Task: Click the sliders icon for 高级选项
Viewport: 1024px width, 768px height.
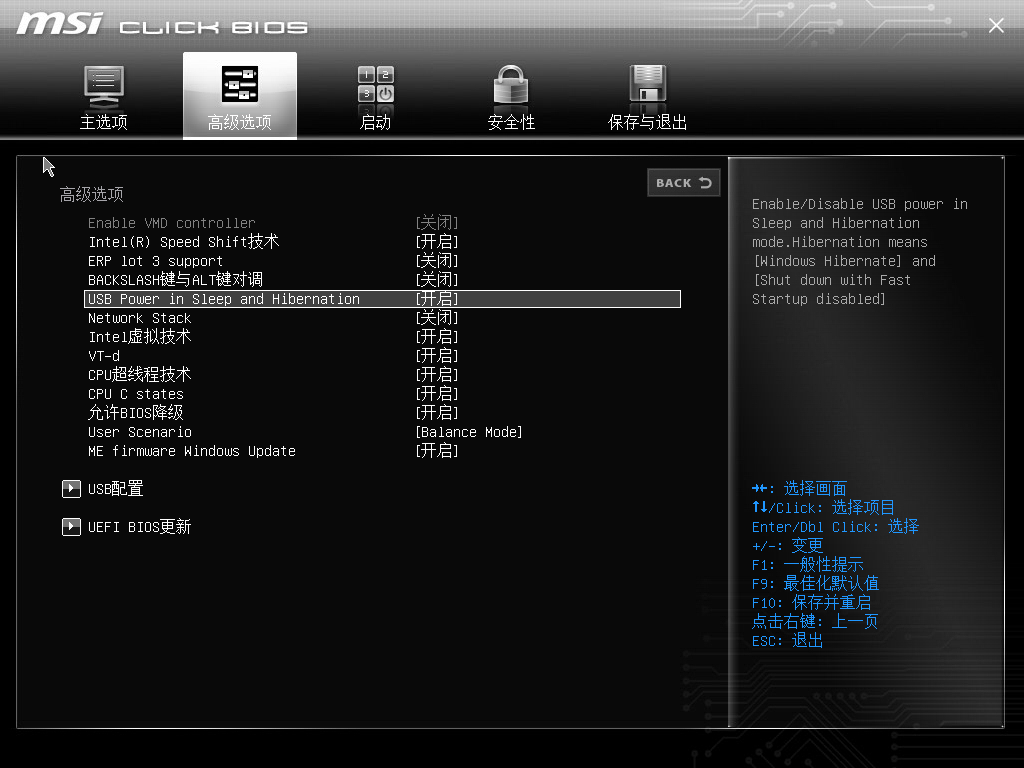Action: [x=240, y=85]
